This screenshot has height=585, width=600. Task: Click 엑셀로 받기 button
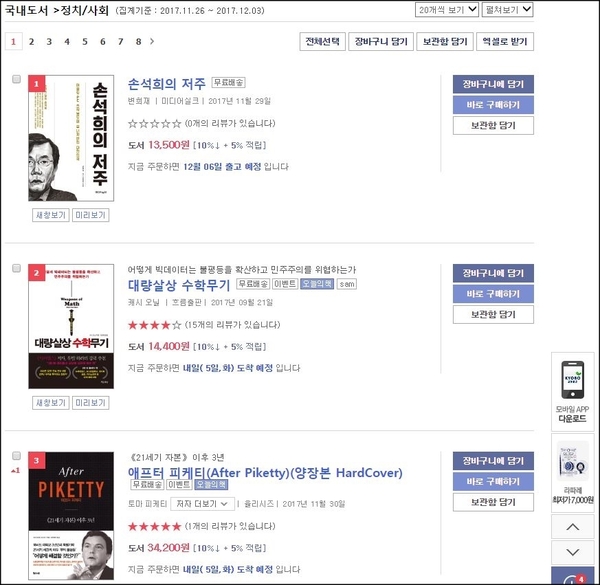point(505,41)
